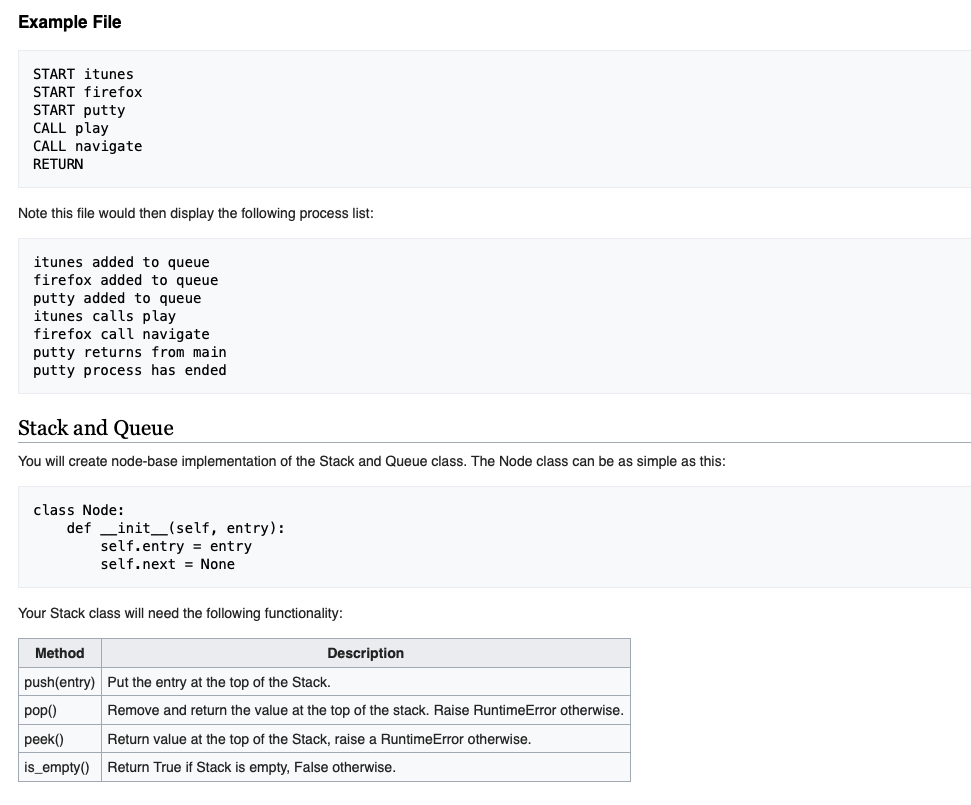Click the line START putty
Viewport: 971px width, 805px height.
click(80, 110)
